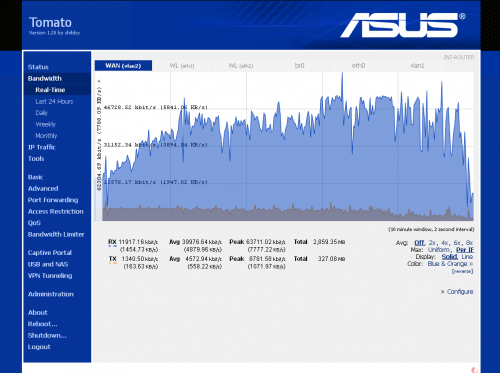Open the Monthly bandwidth view
500x373 pixels.
tap(46, 136)
